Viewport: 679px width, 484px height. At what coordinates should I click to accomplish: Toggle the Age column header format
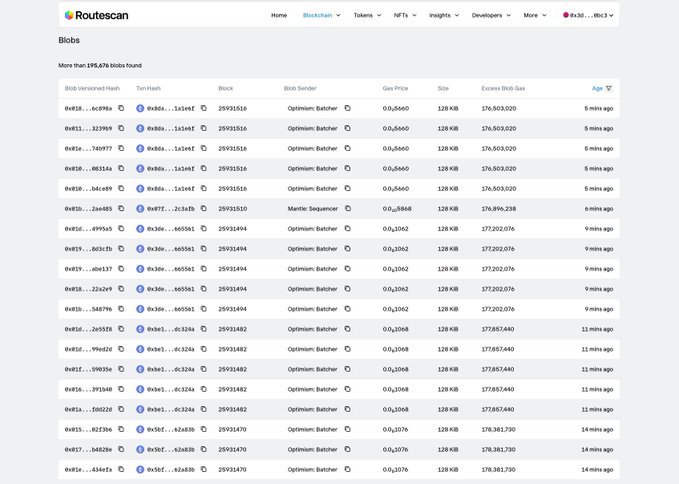[597, 88]
